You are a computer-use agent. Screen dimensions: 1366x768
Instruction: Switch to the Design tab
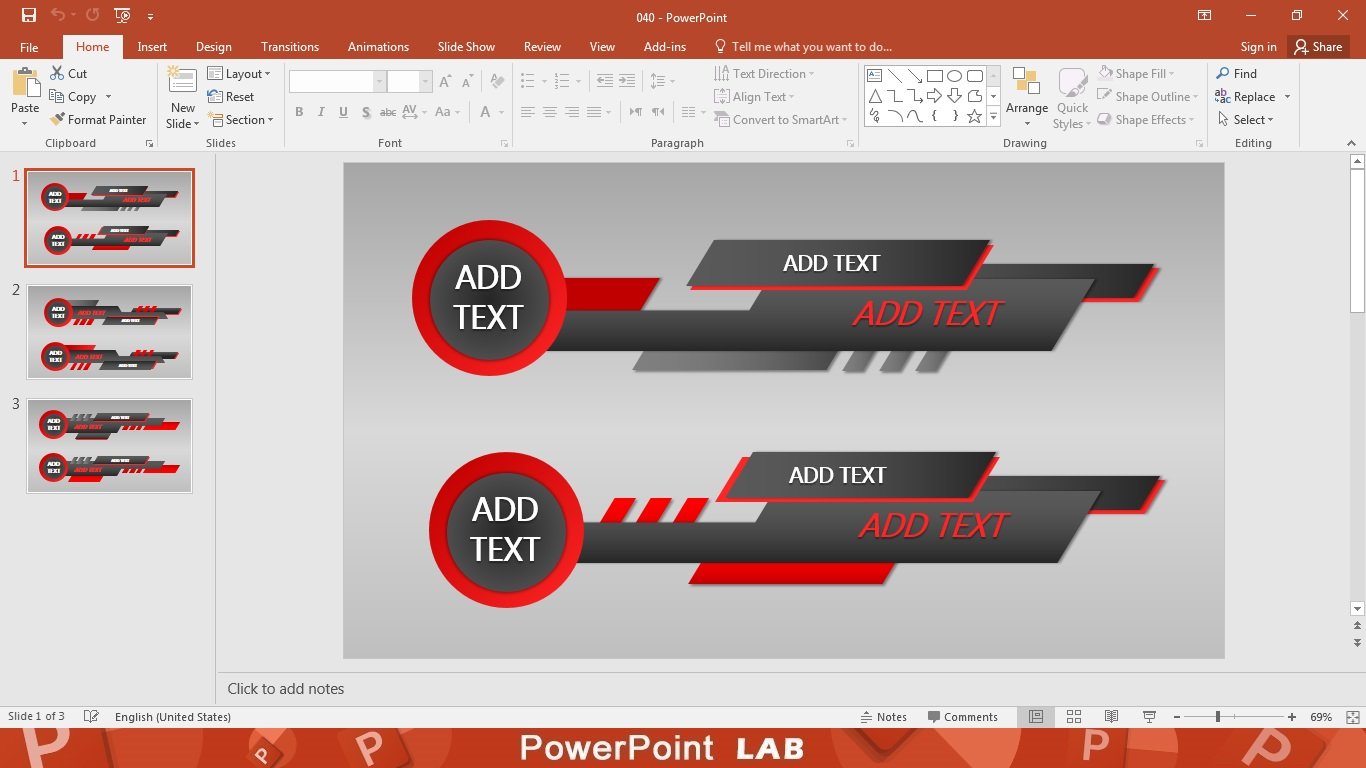214,47
